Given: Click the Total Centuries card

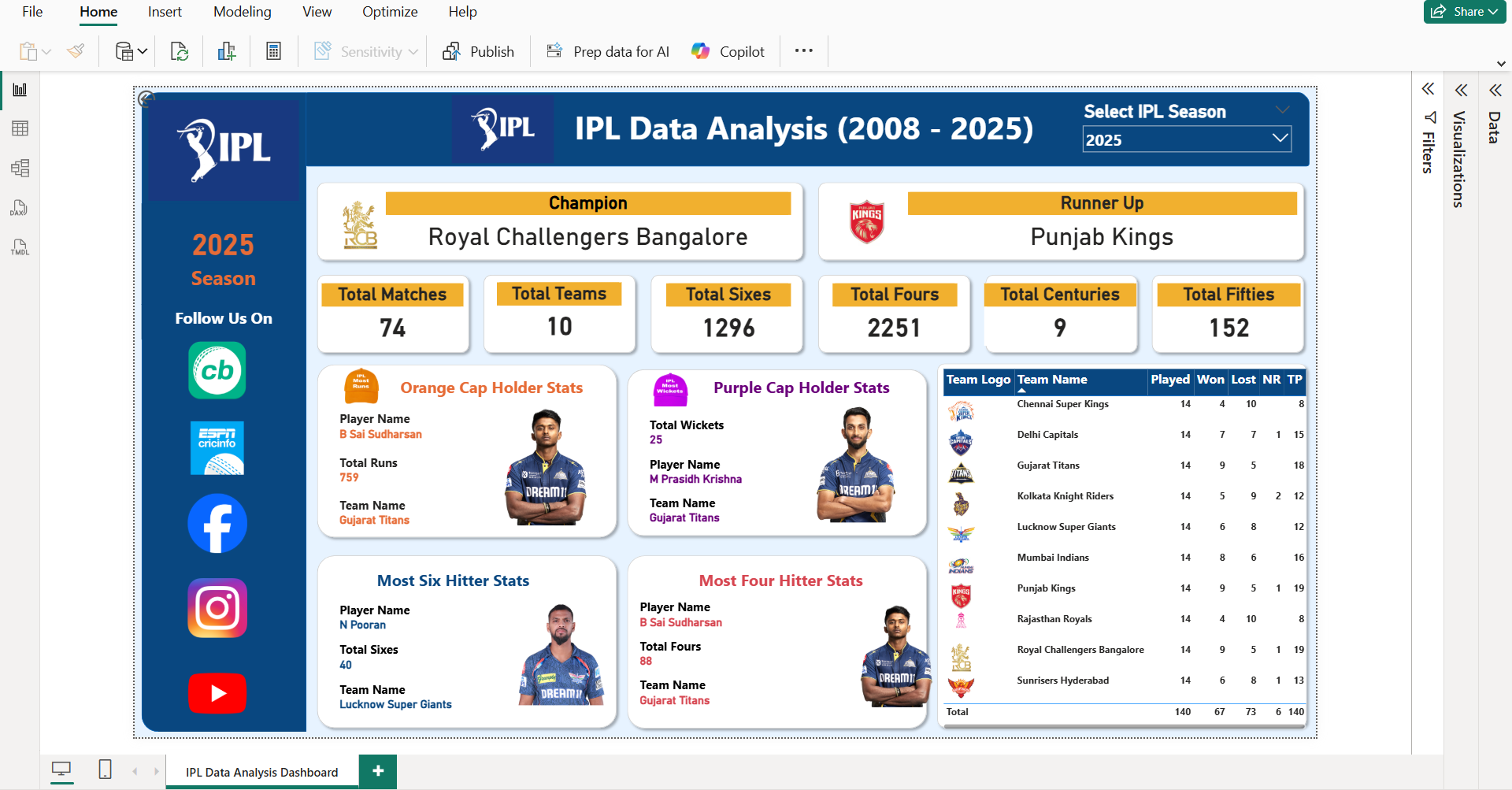Looking at the screenshot, I should (x=1060, y=313).
